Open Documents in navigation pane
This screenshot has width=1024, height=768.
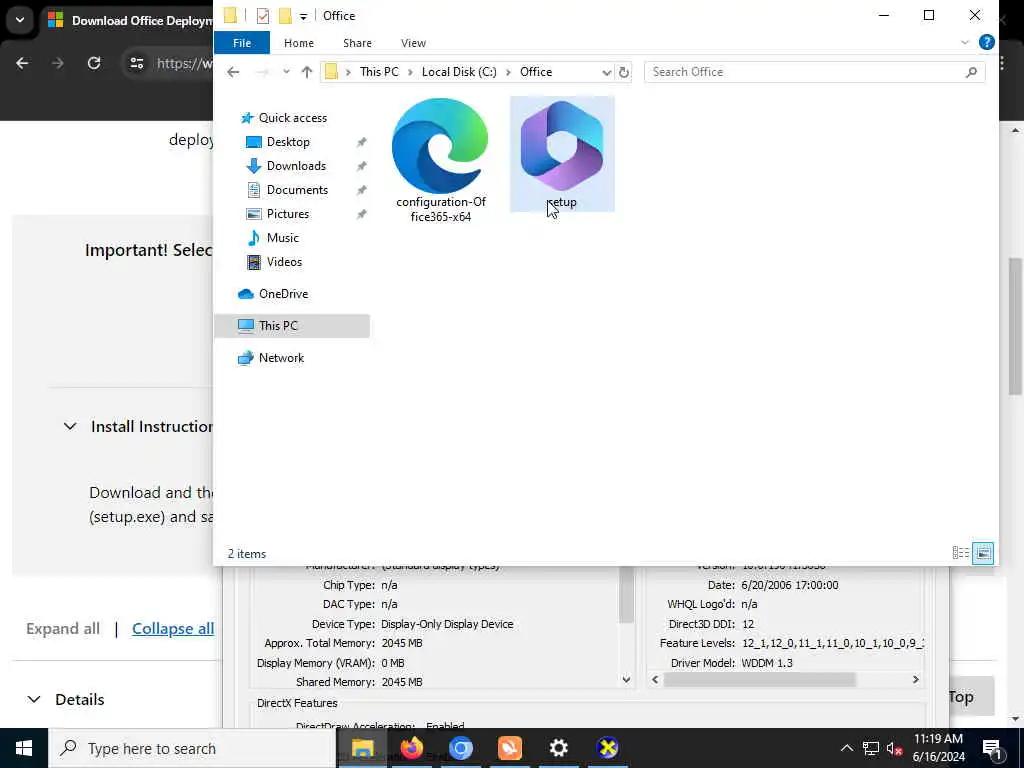coord(297,190)
